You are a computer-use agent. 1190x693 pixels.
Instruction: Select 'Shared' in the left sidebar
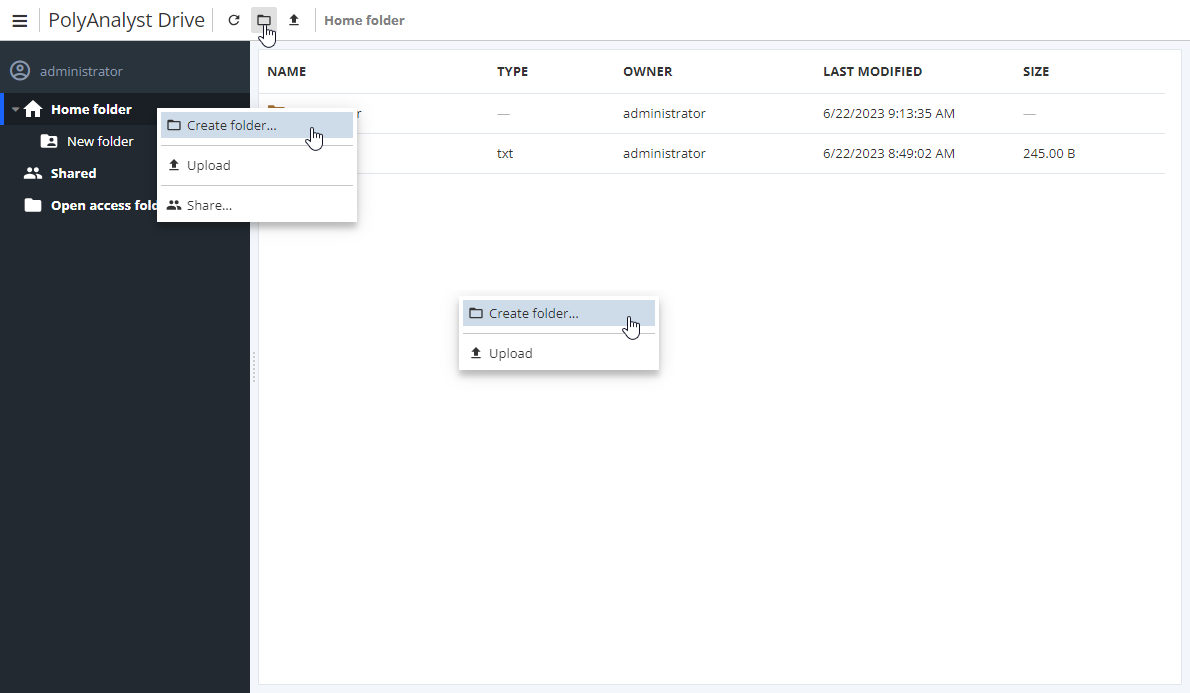tap(72, 173)
